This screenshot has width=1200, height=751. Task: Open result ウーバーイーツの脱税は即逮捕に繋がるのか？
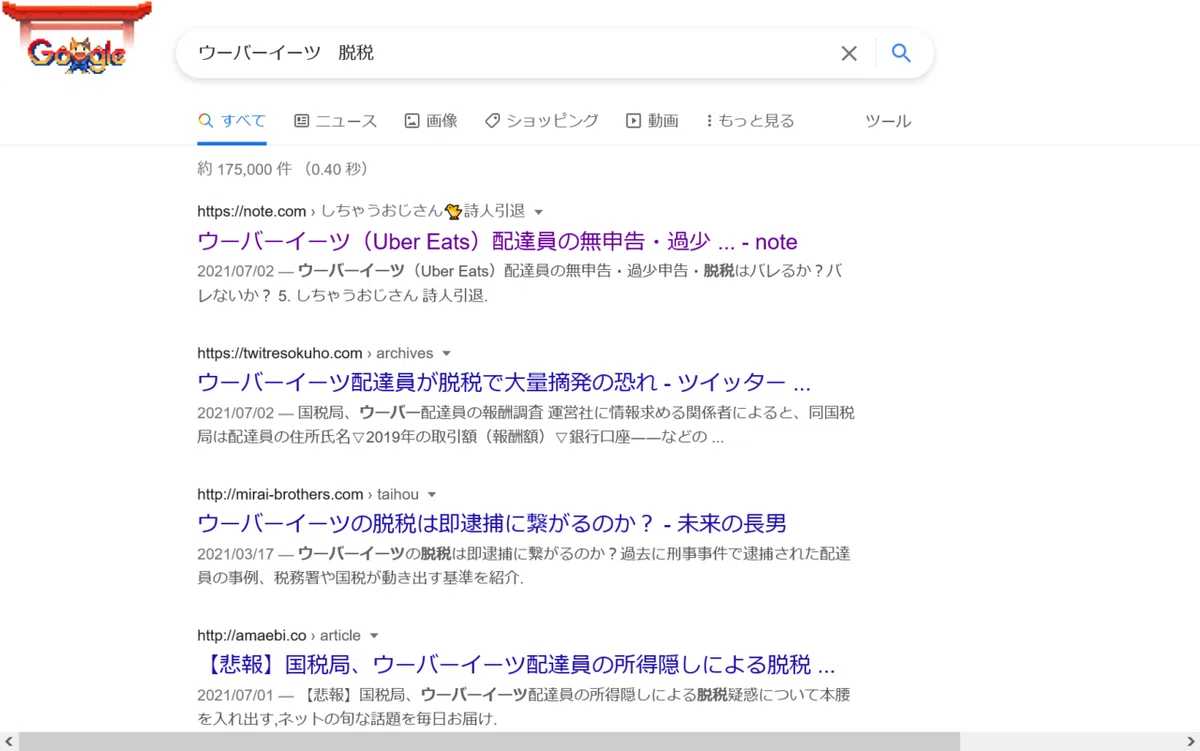pos(492,523)
